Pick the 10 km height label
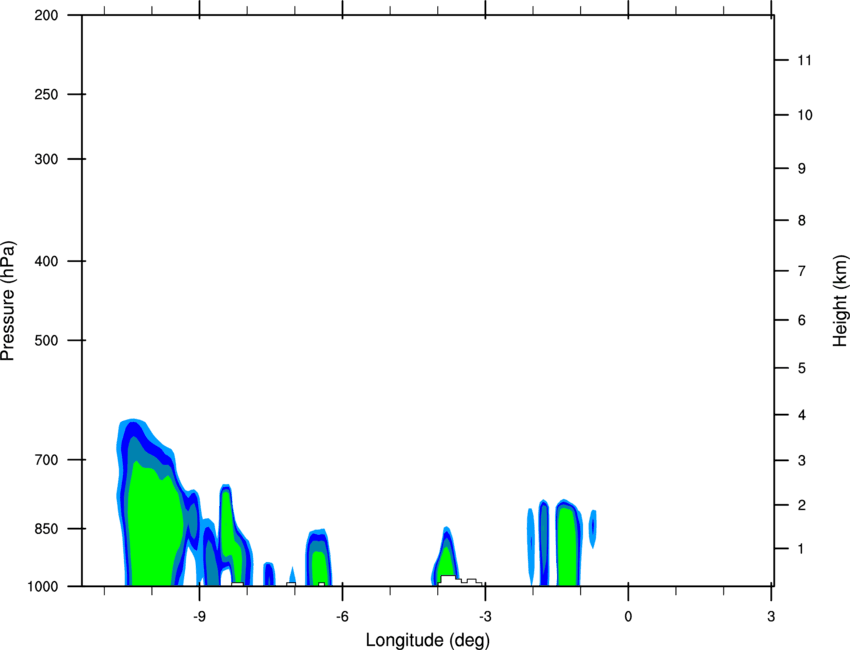Screen dimensions: 850x650 coord(805,115)
